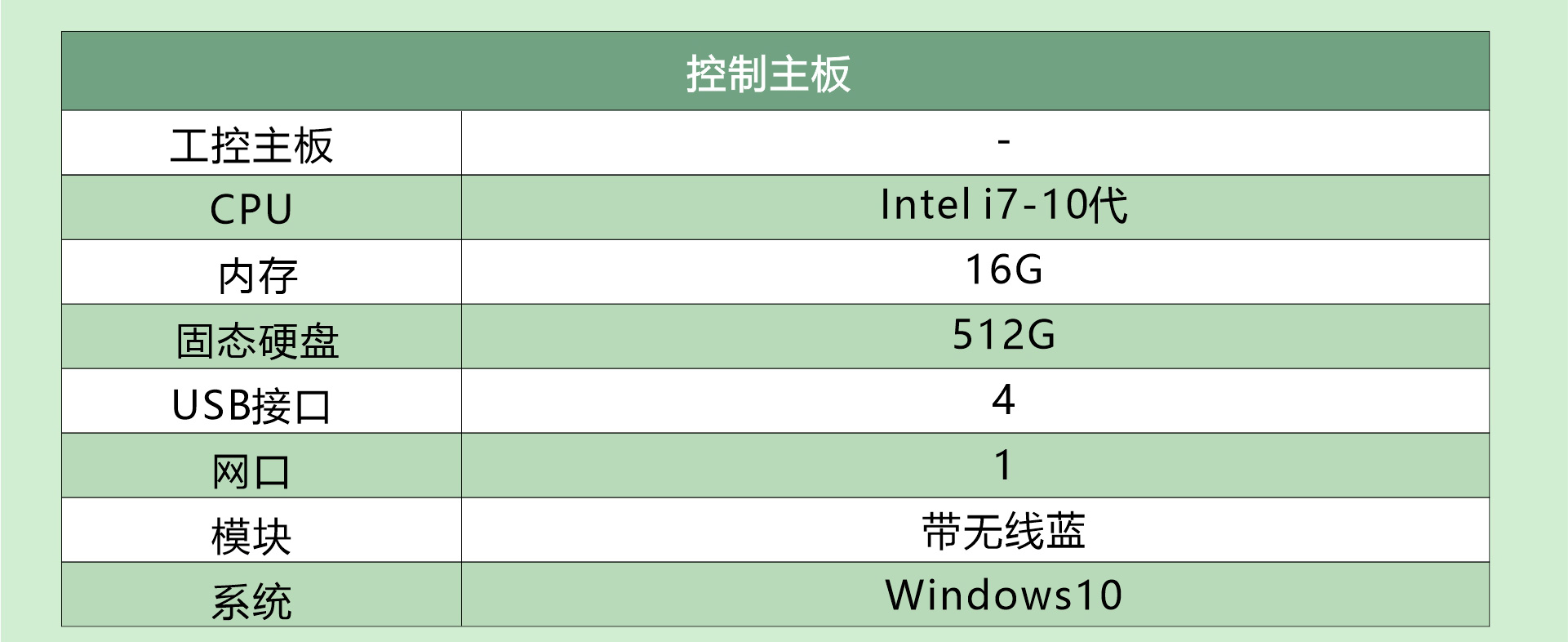Screen dimensions: 1568x642
Task: Select the CPU label cell
Action: point(251,210)
